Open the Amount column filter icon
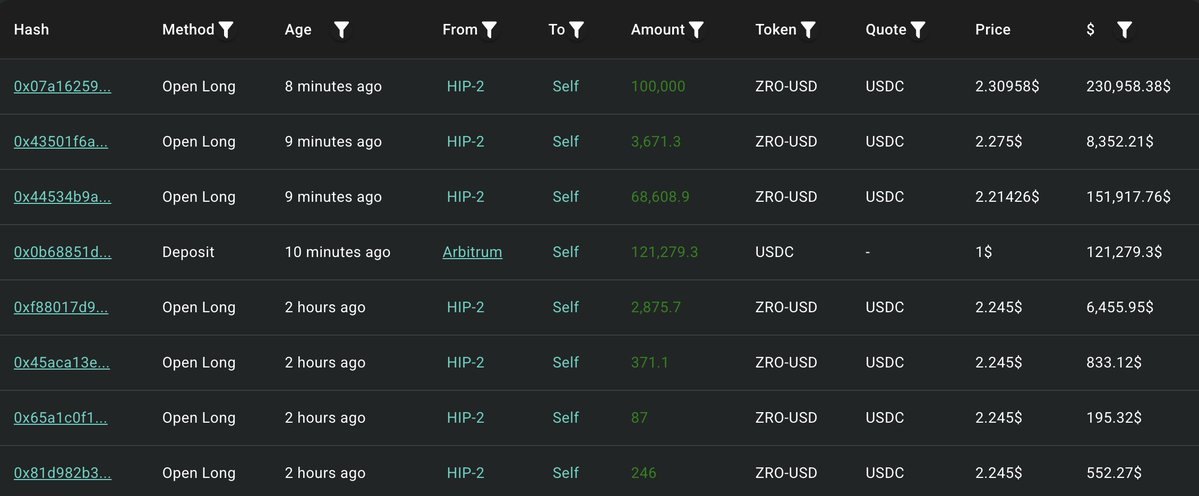This screenshot has height=496, width=1199. 697,30
